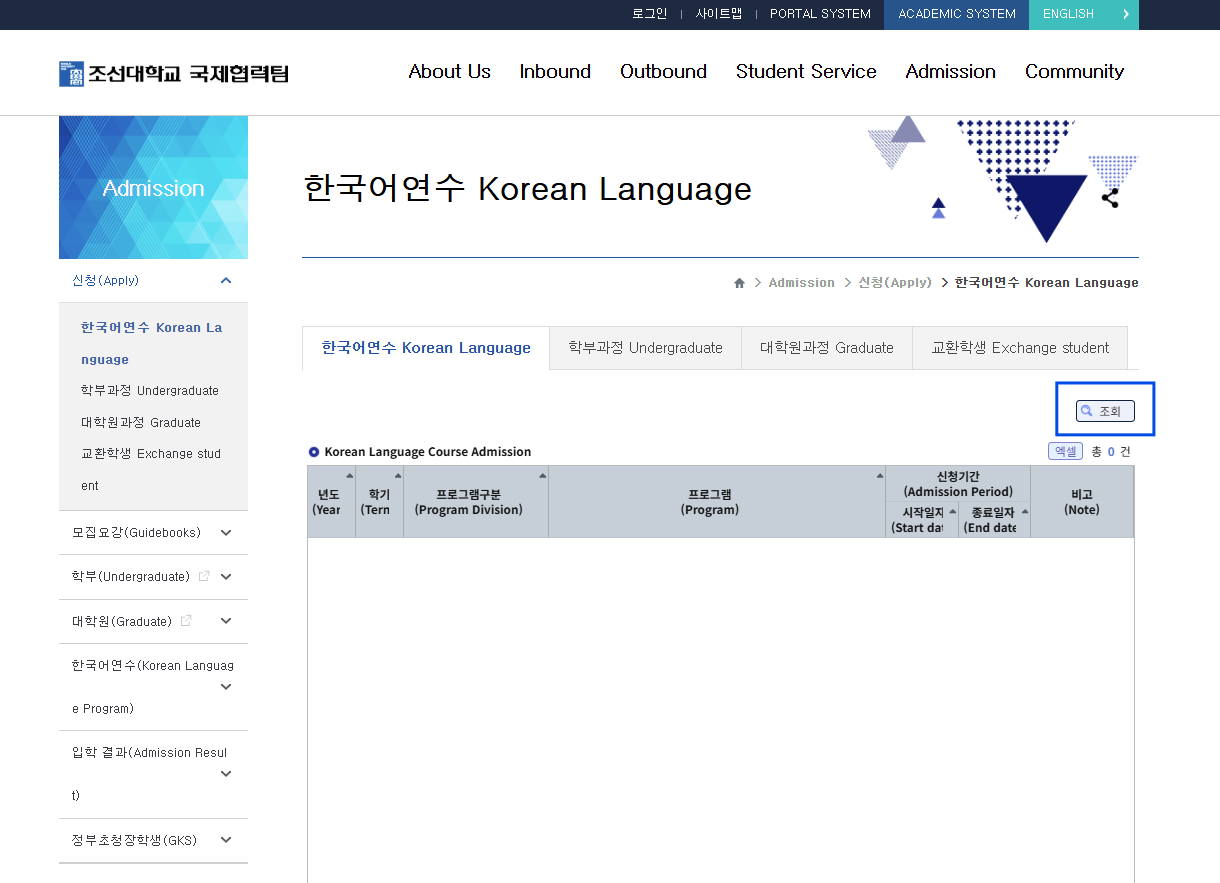The width and height of the screenshot is (1220, 883).
Task: Switch to the 교환학생 Exchange student tab
Action: point(1019,348)
